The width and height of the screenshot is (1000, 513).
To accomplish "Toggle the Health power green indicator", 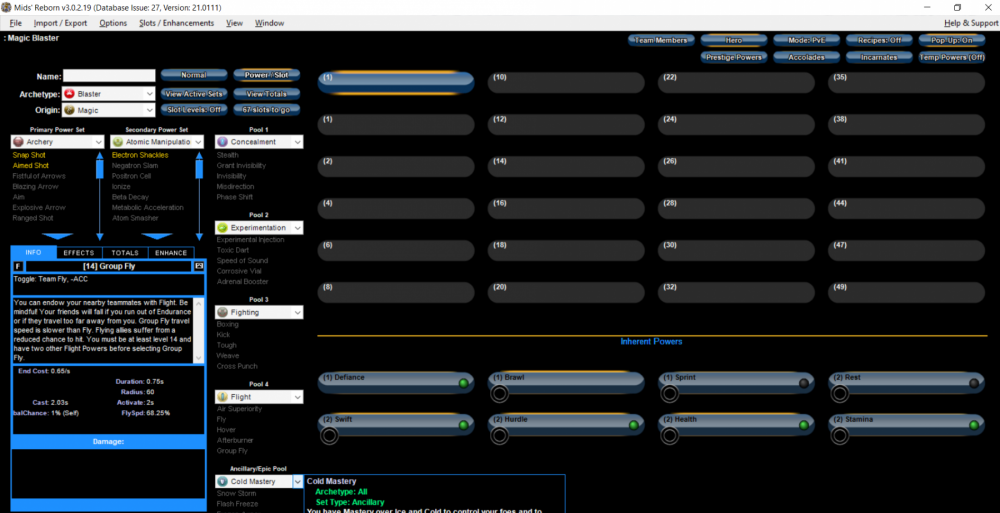I will tap(804, 425).
